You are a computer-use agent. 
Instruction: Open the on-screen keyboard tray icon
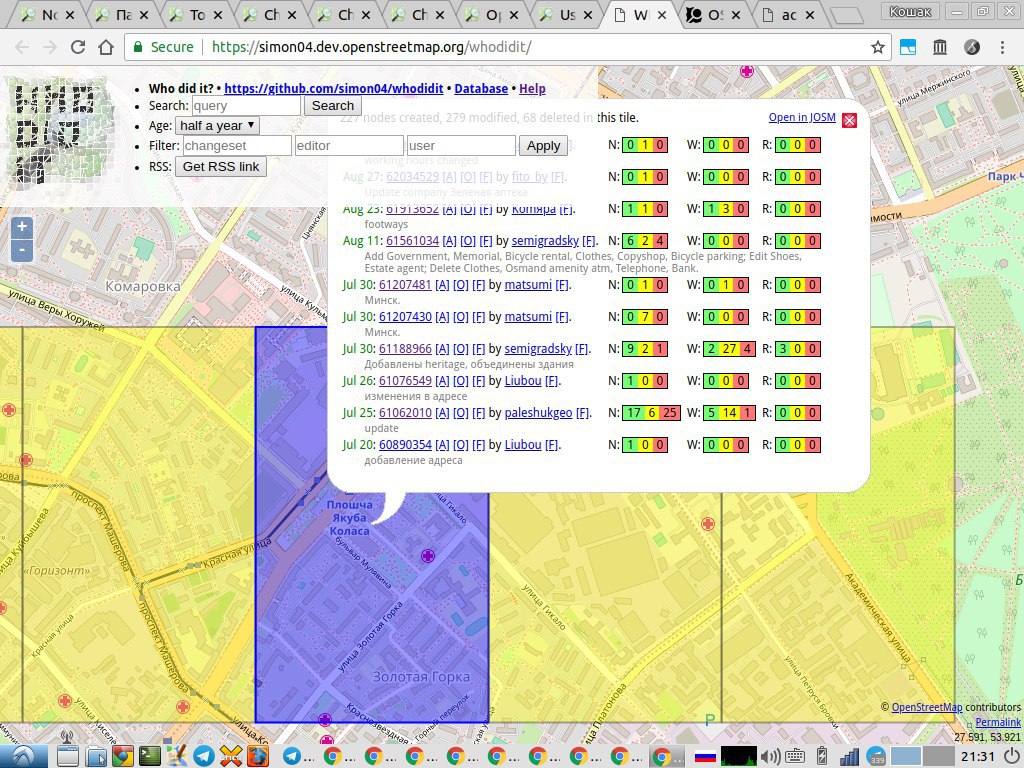click(795, 757)
